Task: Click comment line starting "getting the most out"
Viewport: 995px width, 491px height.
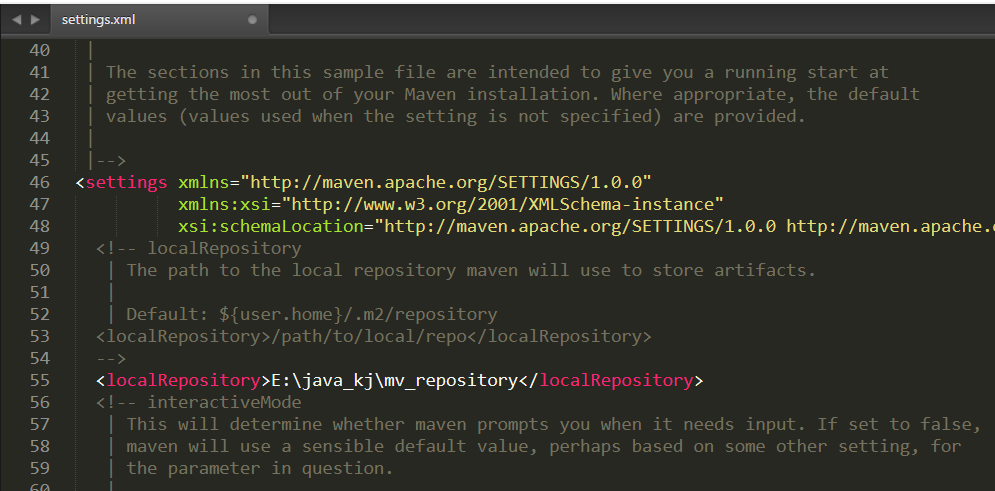Action: click(513, 95)
